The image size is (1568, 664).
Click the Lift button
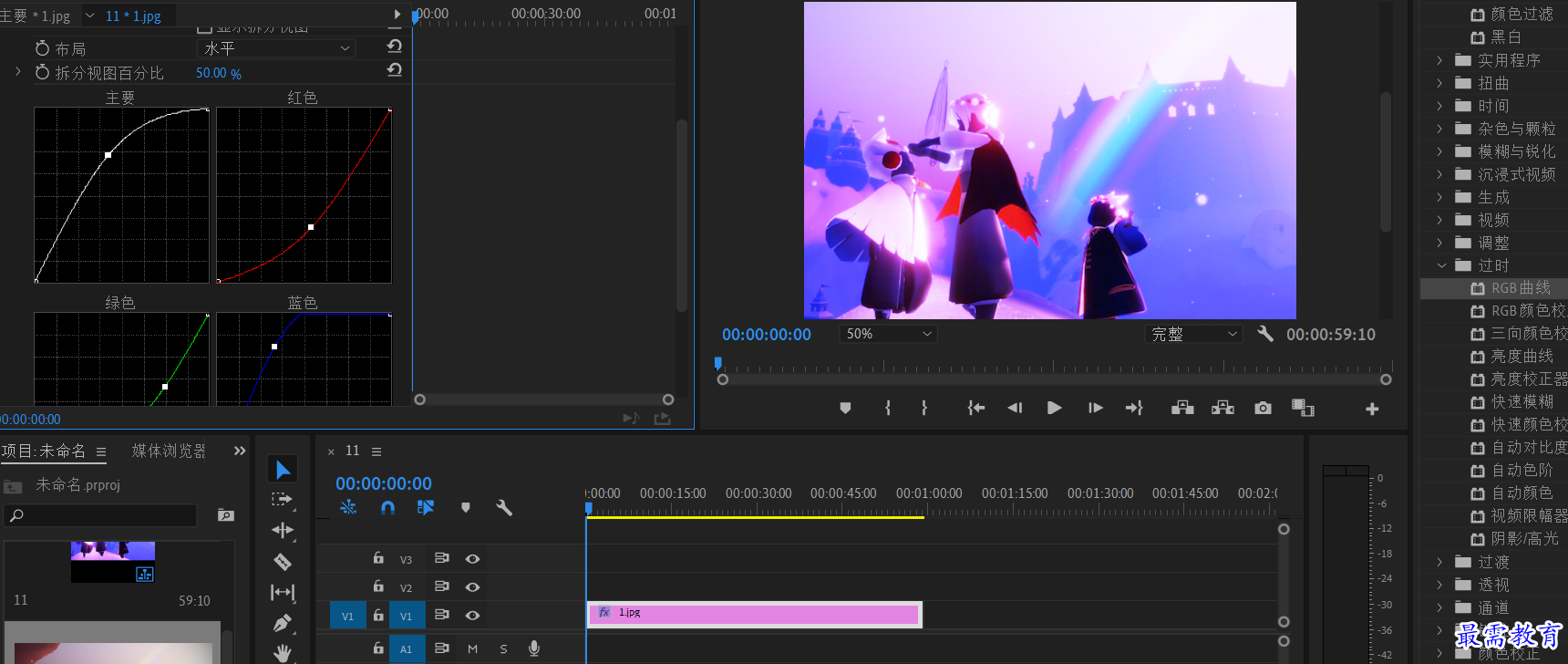1182,408
